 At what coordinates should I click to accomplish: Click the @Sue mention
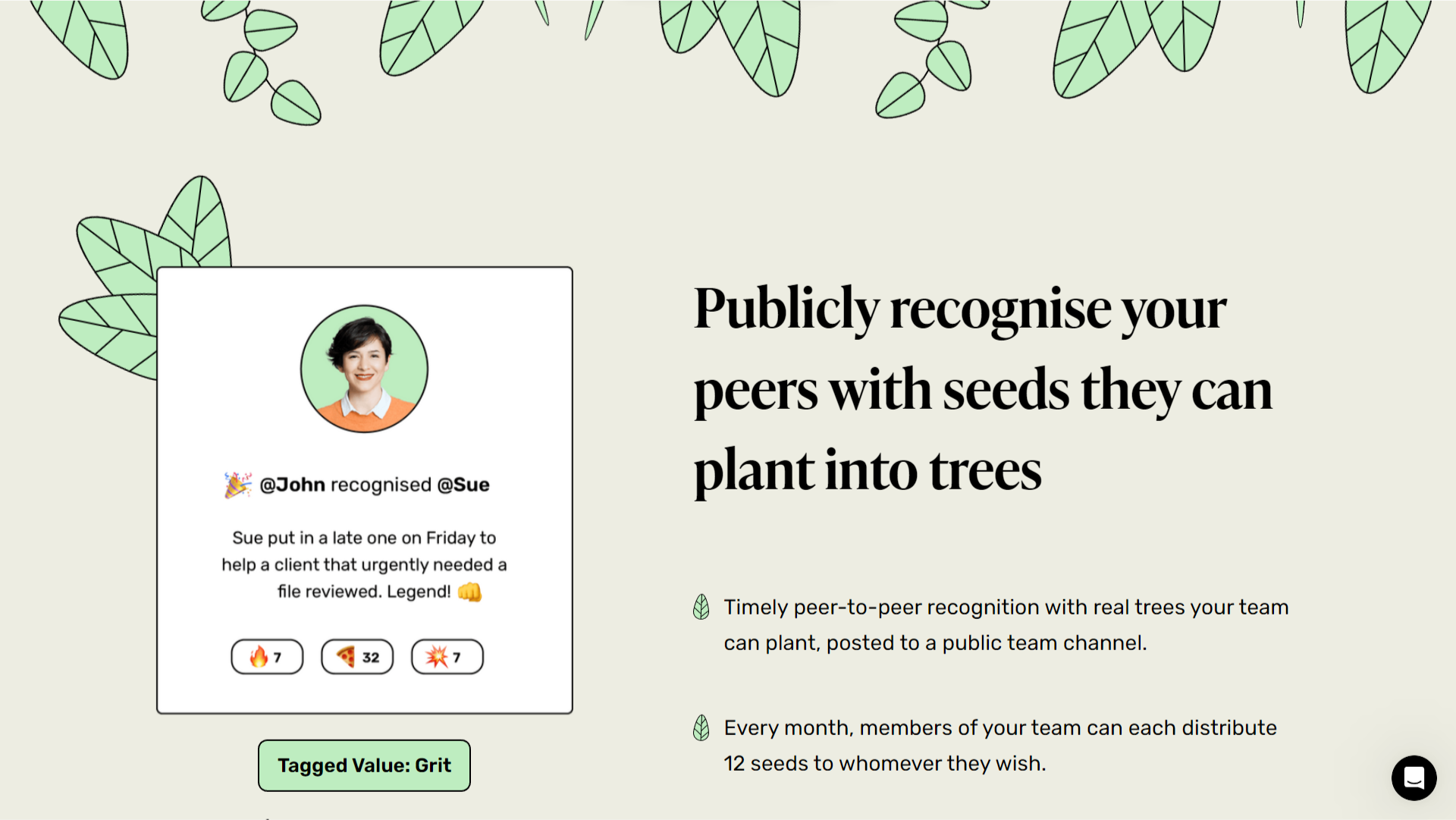pyautogui.click(x=463, y=485)
